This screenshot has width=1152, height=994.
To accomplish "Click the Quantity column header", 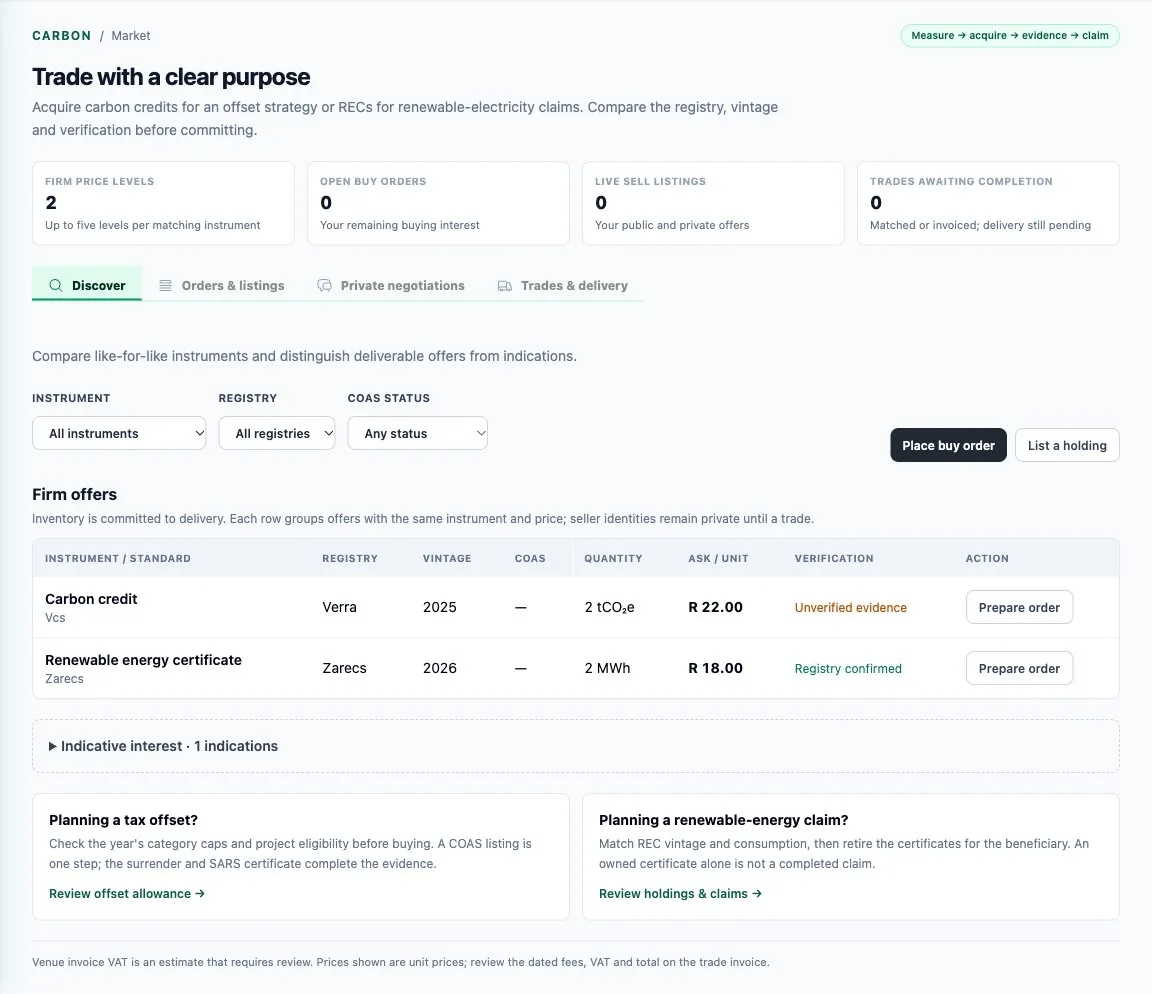I will [x=613, y=558].
